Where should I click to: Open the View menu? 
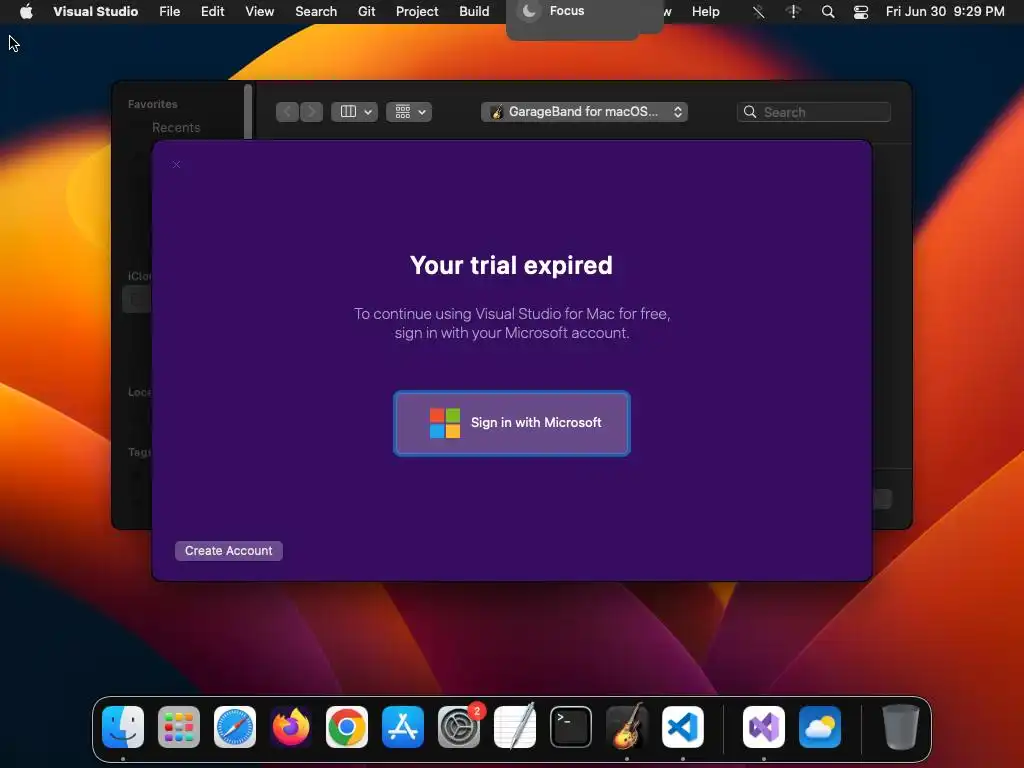(x=260, y=11)
